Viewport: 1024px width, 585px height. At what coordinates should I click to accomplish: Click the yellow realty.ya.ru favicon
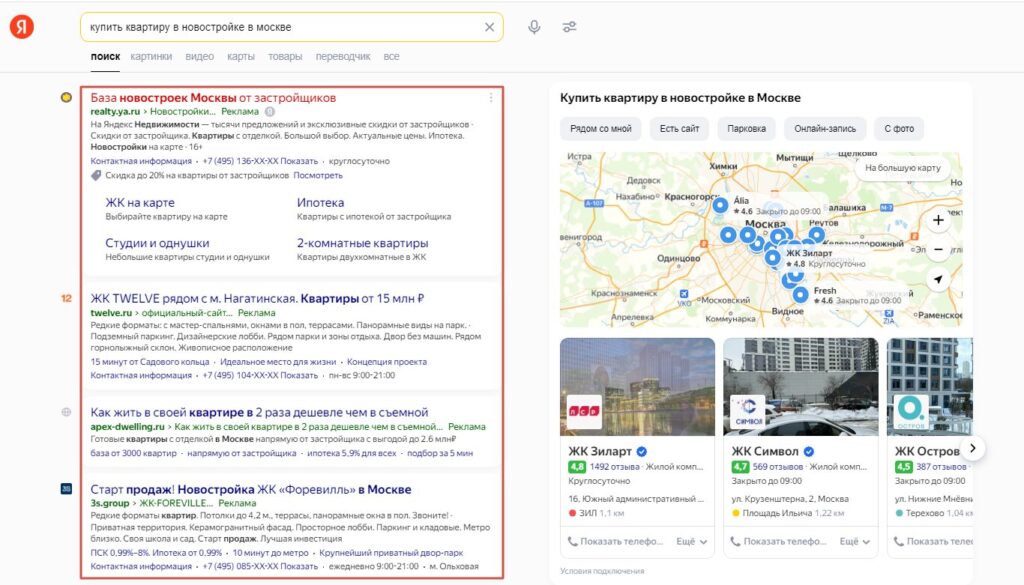coord(66,97)
